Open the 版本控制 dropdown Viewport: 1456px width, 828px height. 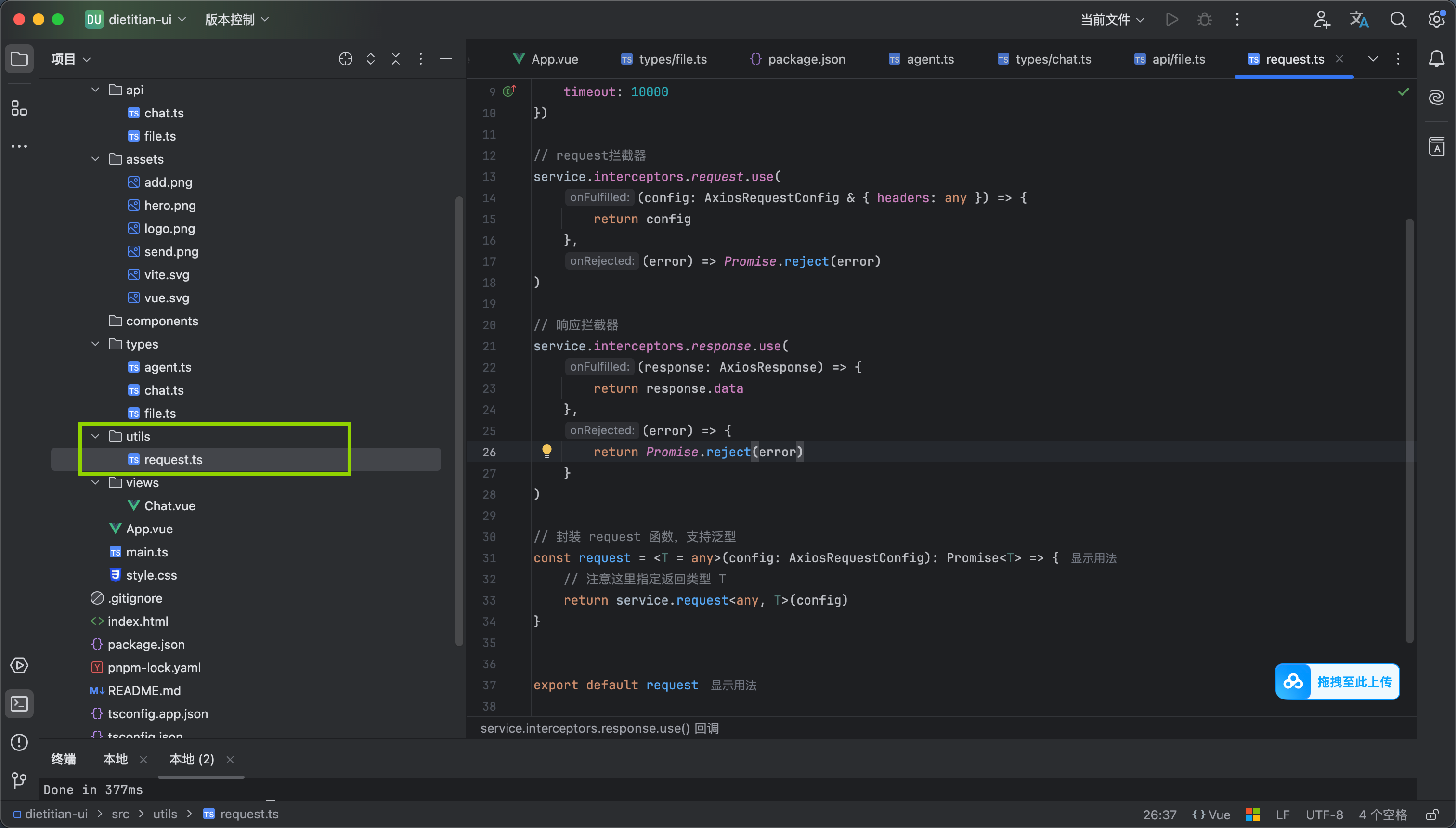[x=236, y=19]
